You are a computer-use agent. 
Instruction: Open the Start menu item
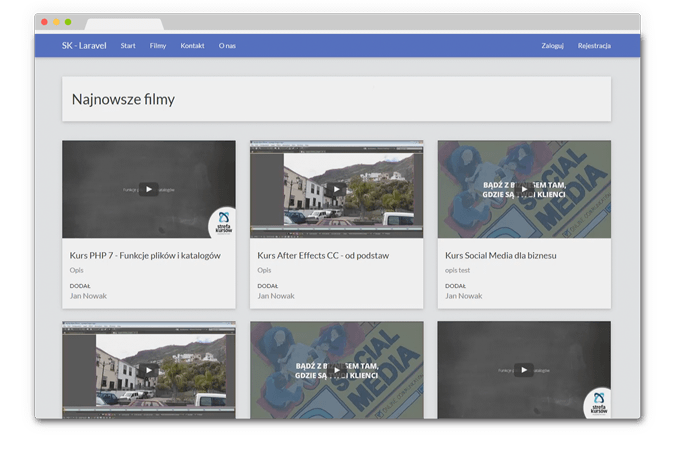(x=128, y=46)
